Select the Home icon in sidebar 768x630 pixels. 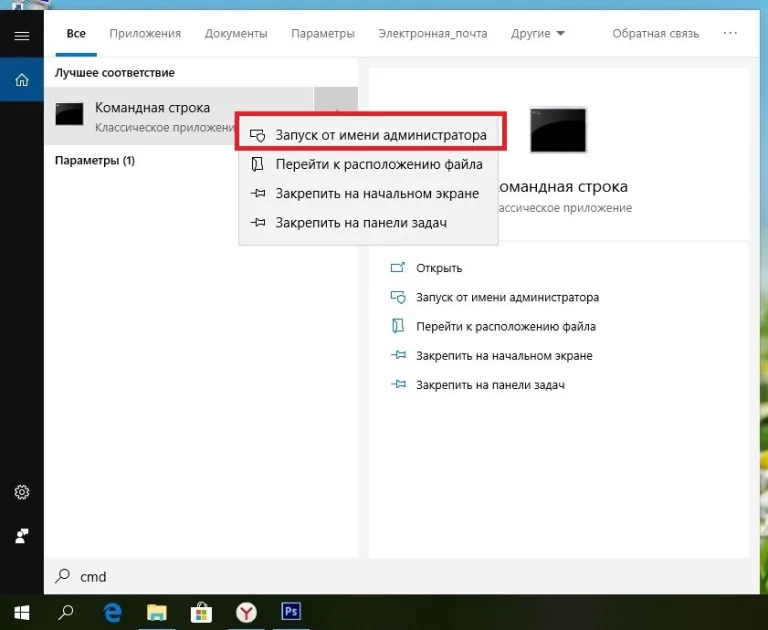22,79
